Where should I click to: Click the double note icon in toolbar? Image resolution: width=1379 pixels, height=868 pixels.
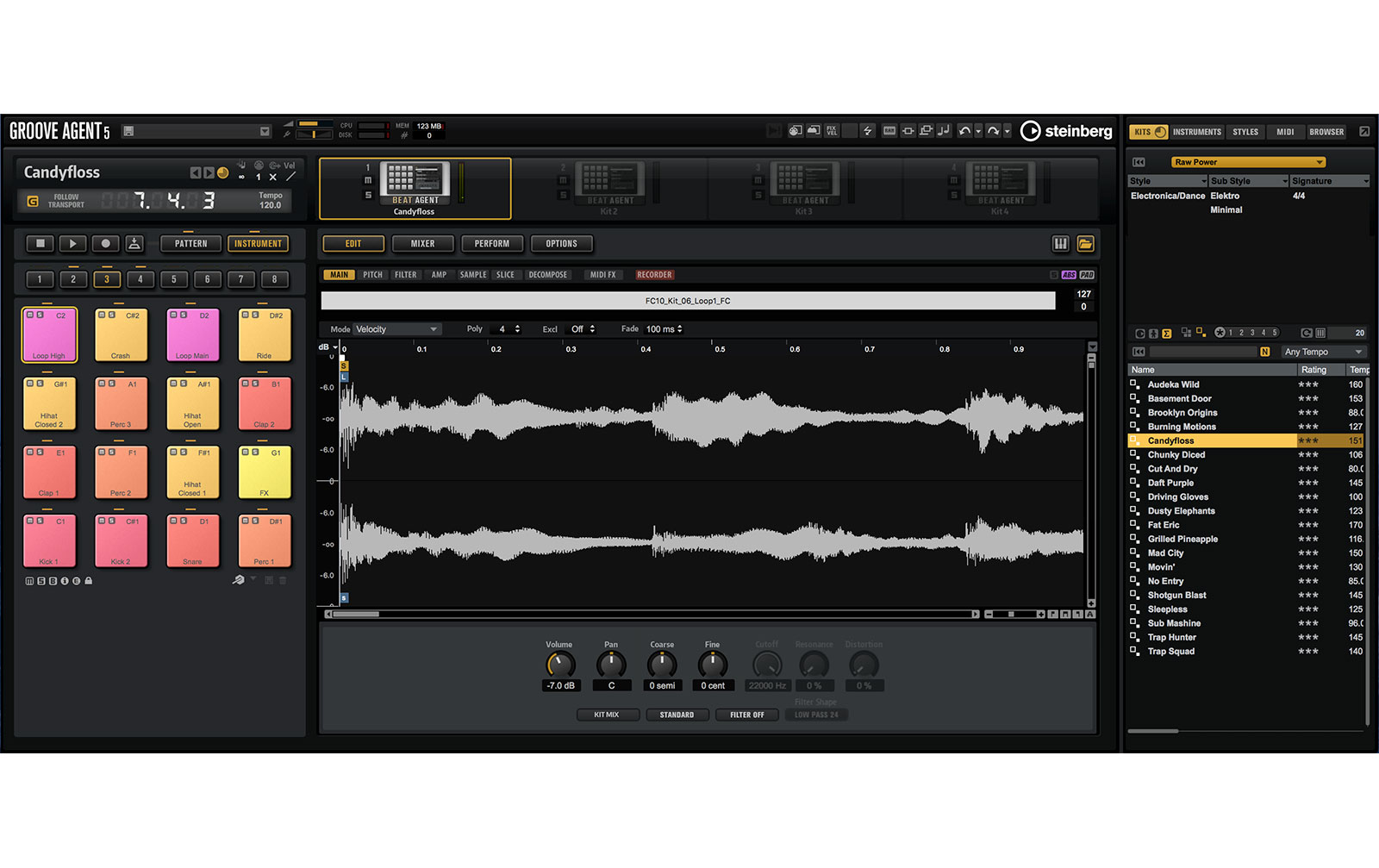944,131
